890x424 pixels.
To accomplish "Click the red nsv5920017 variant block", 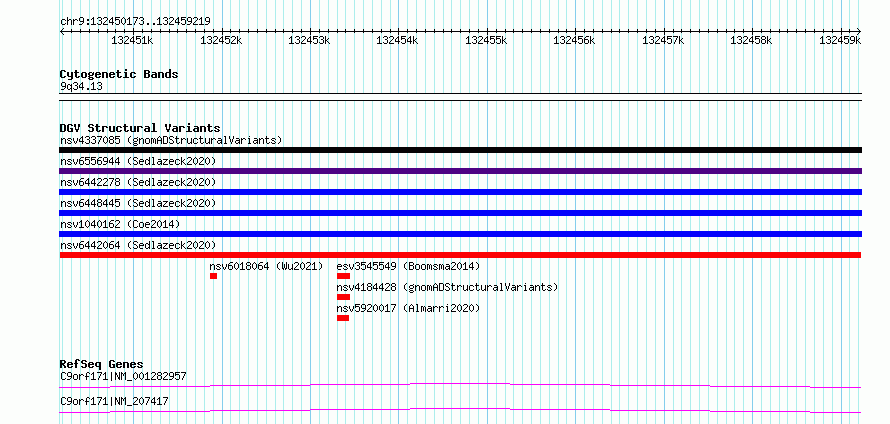I will tap(342, 318).
